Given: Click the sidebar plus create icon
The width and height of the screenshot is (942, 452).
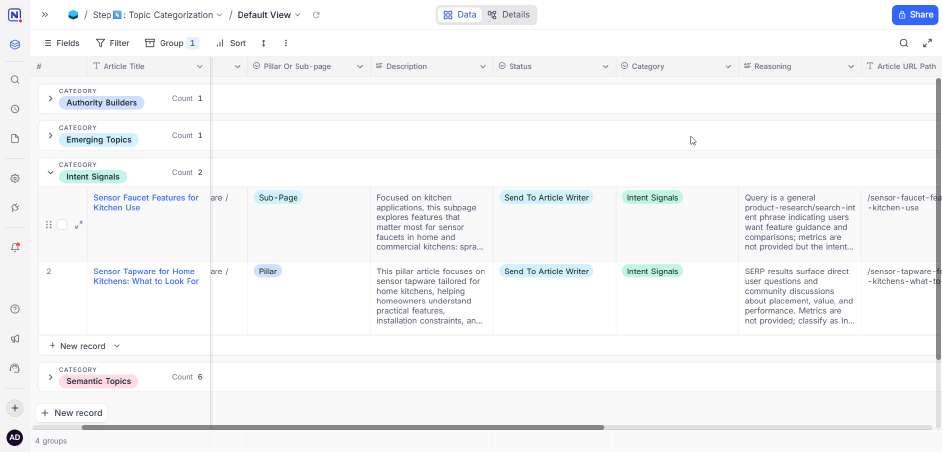Looking at the screenshot, I should tap(15, 408).
